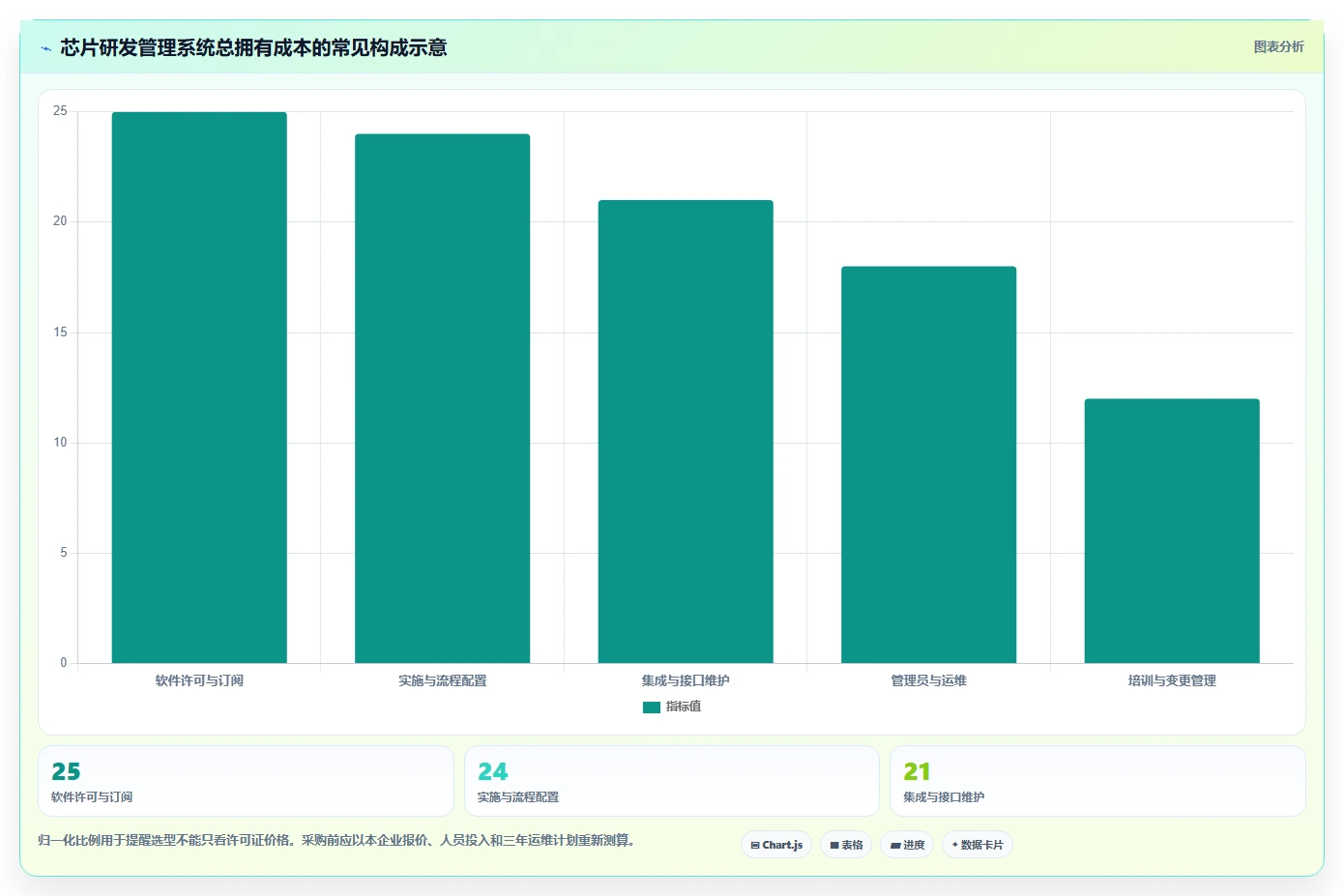Click the 软件许可与订阅 bar in the chart
1344x896 pixels.
[x=199, y=388]
